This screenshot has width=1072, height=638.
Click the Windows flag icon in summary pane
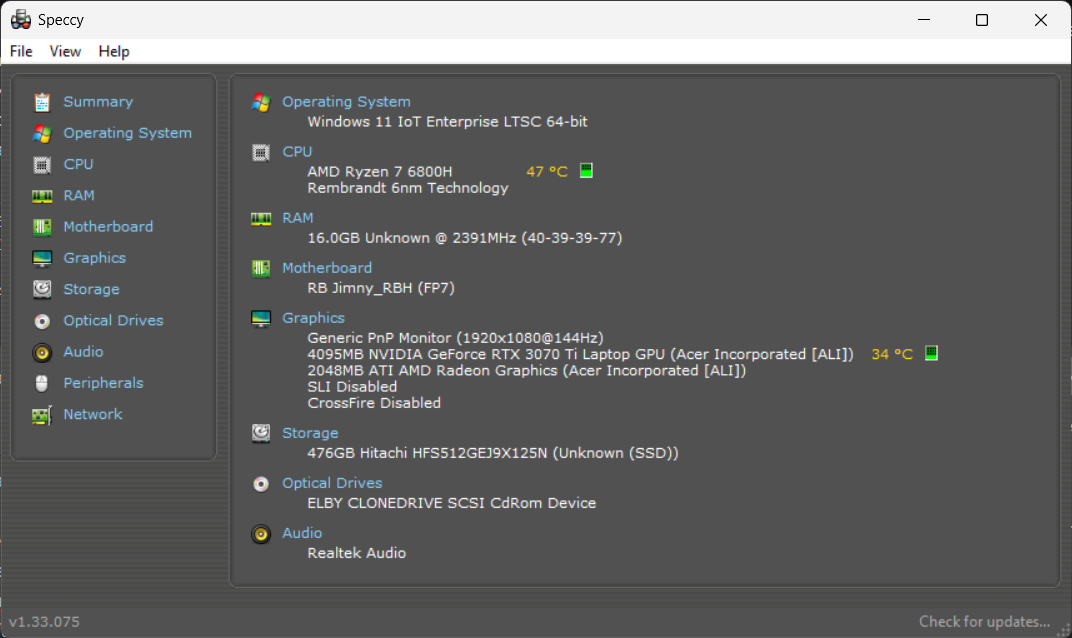pyautogui.click(x=261, y=102)
